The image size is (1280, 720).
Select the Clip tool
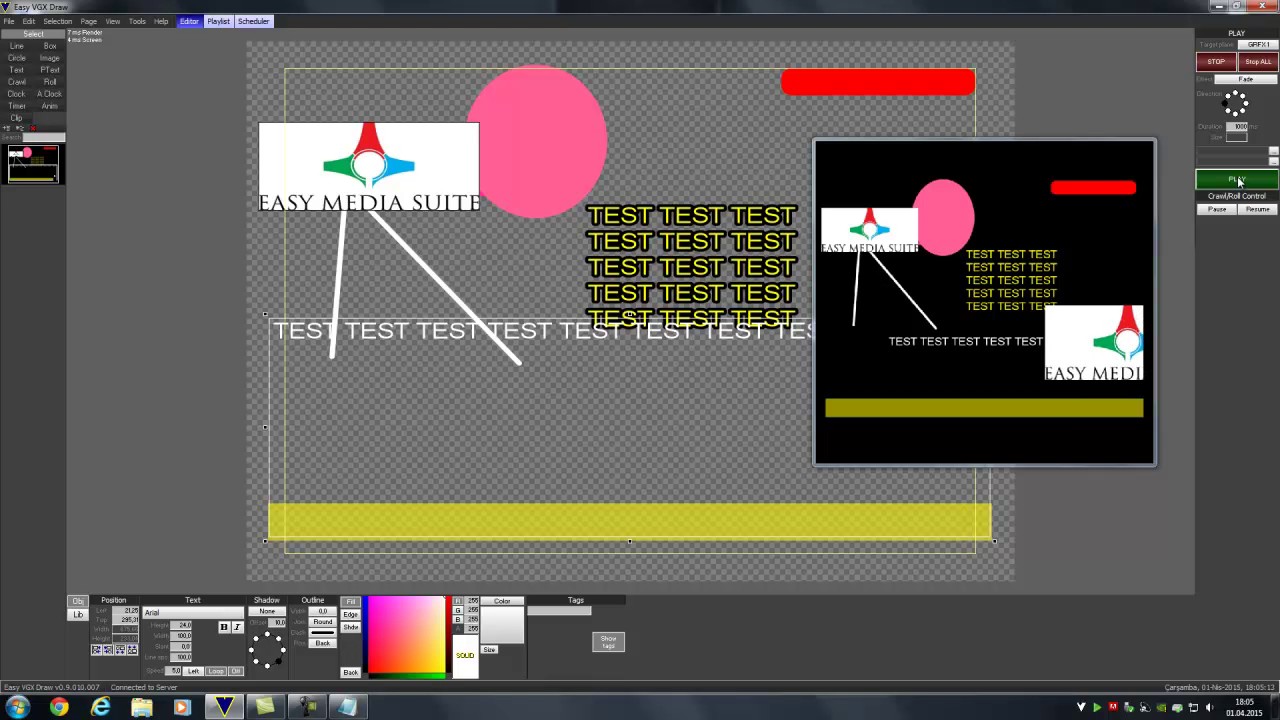click(x=17, y=118)
